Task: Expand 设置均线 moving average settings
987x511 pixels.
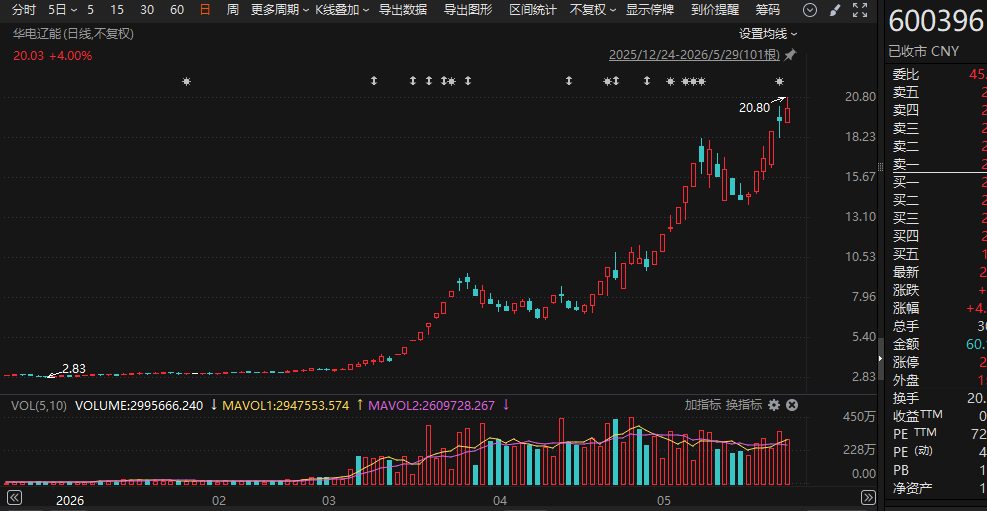Action: [x=767, y=34]
